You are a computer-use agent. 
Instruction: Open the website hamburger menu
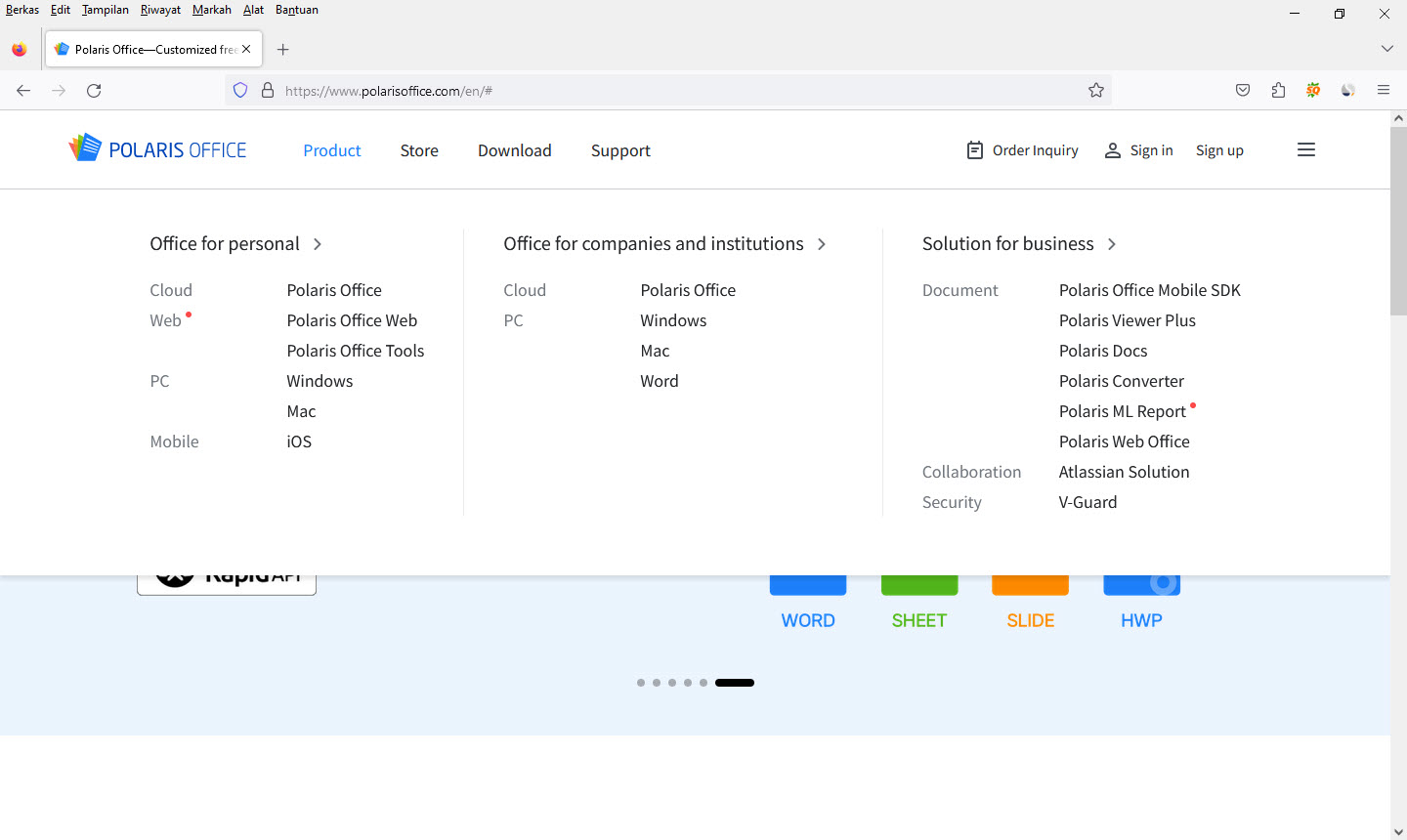(x=1306, y=149)
